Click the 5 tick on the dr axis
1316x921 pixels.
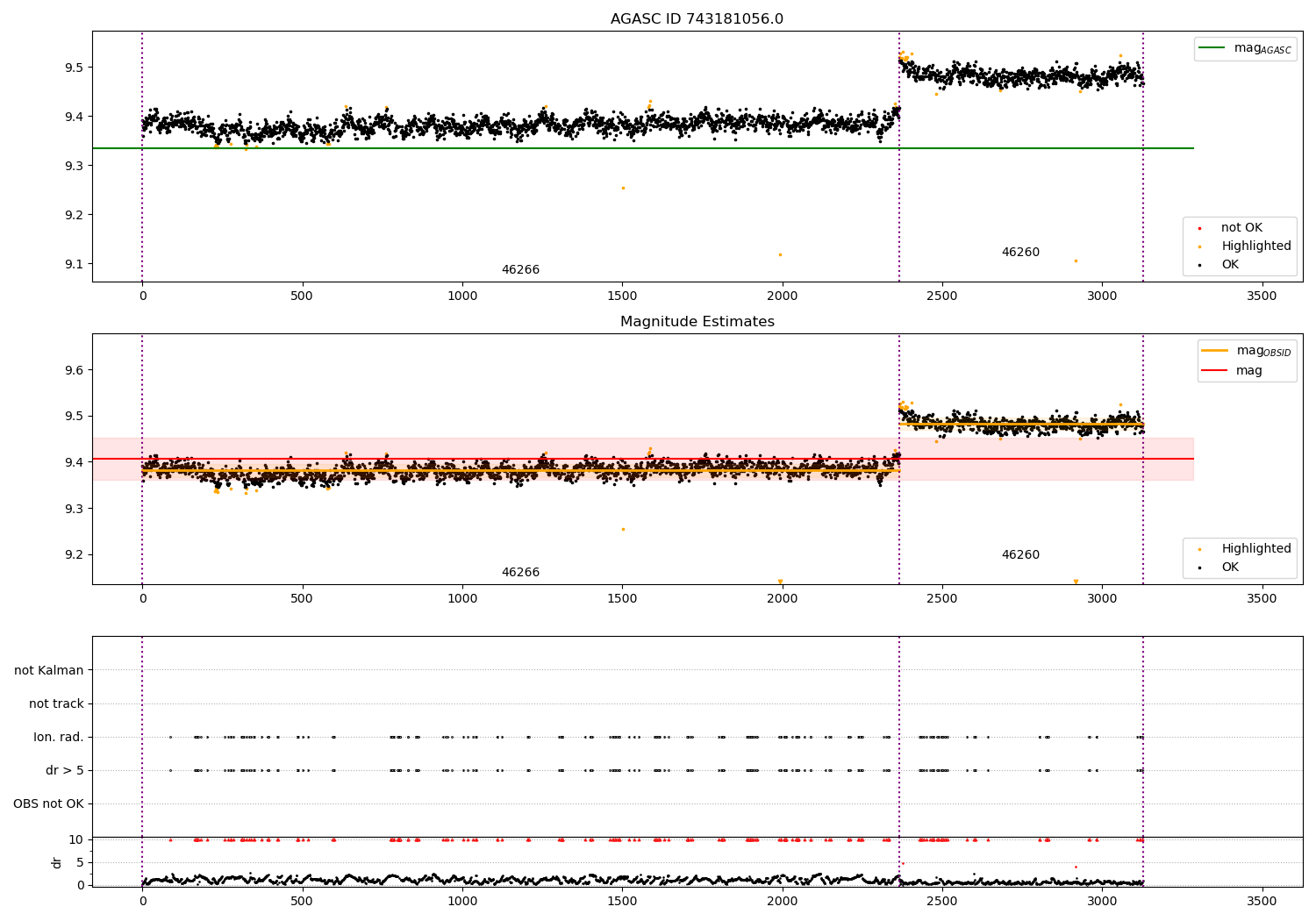[80, 862]
